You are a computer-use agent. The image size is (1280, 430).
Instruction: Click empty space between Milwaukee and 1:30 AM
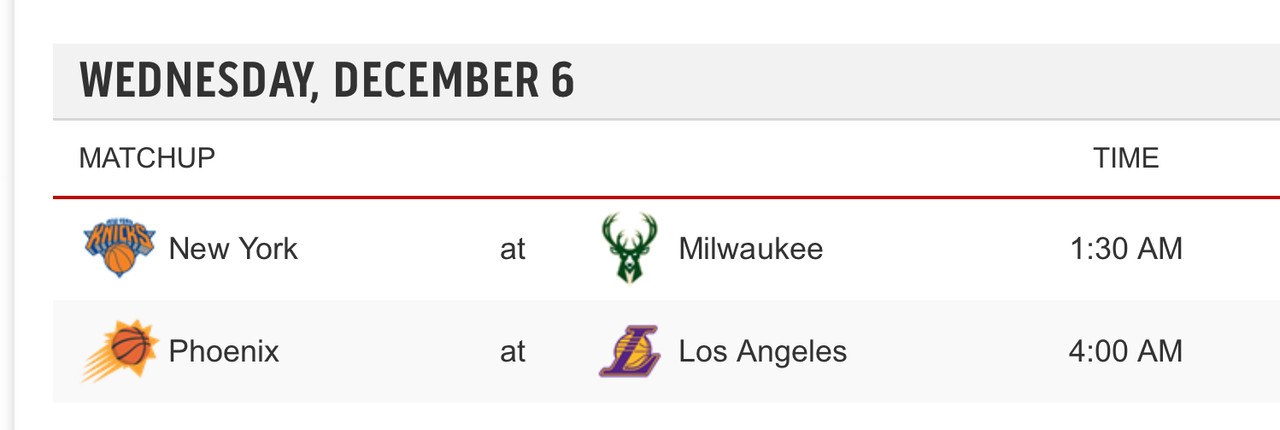pyautogui.click(x=946, y=248)
